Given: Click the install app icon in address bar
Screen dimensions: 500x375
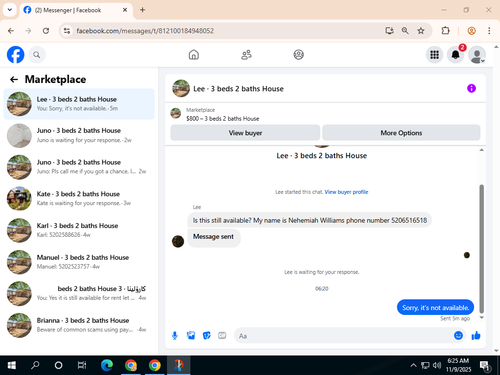Looking at the screenshot, I should point(389,31).
